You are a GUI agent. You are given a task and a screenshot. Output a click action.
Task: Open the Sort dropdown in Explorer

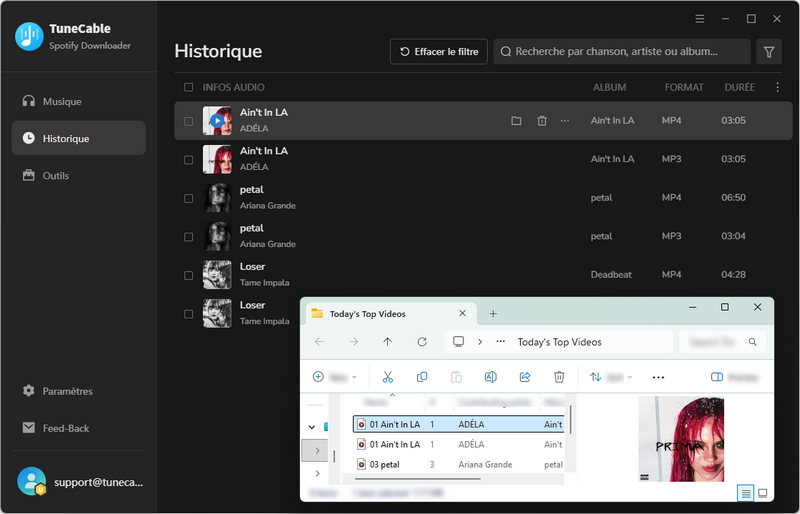[611, 377]
